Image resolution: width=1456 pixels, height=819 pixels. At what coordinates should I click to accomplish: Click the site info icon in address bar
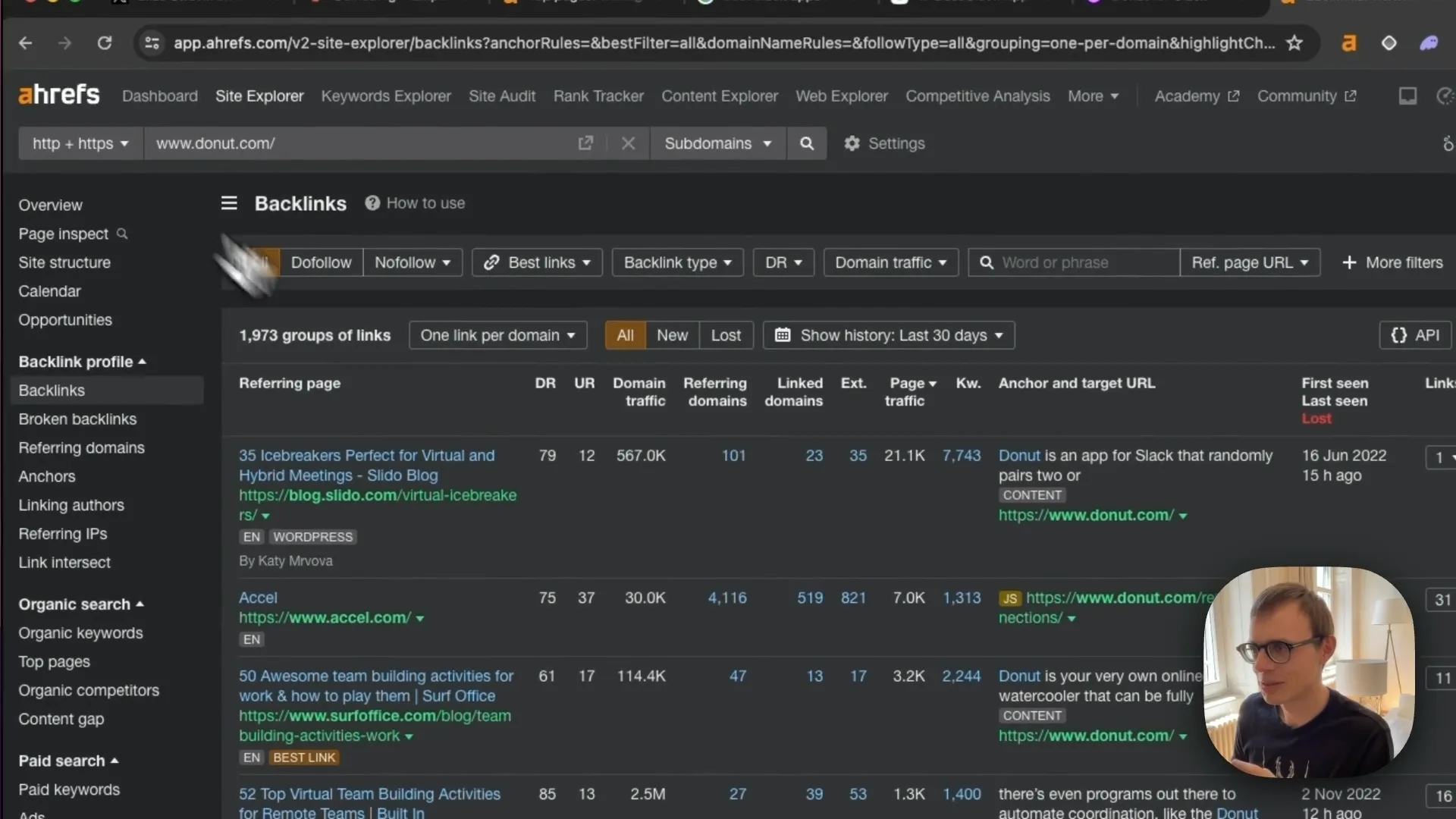pyautogui.click(x=152, y=43)
